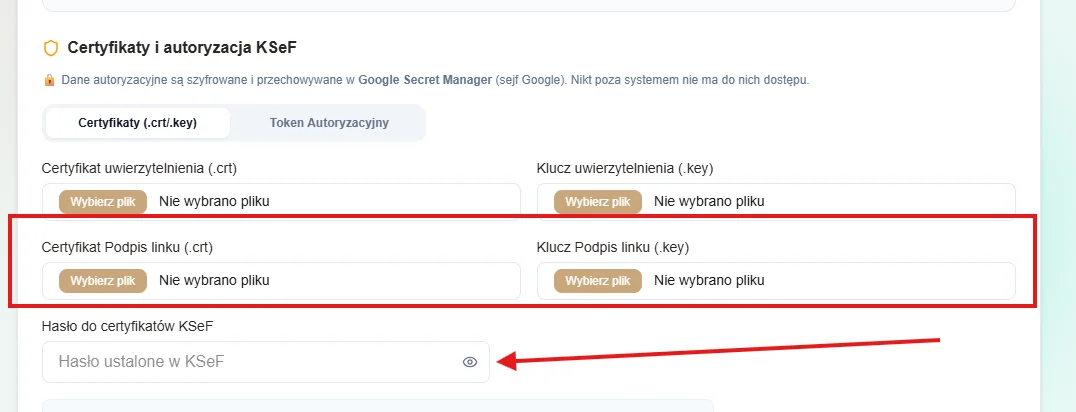The image size is (1076, 412).
Task: Click 'Nie wybrano pliku' under Certyfikat Podpis linku
Action: 214,280
